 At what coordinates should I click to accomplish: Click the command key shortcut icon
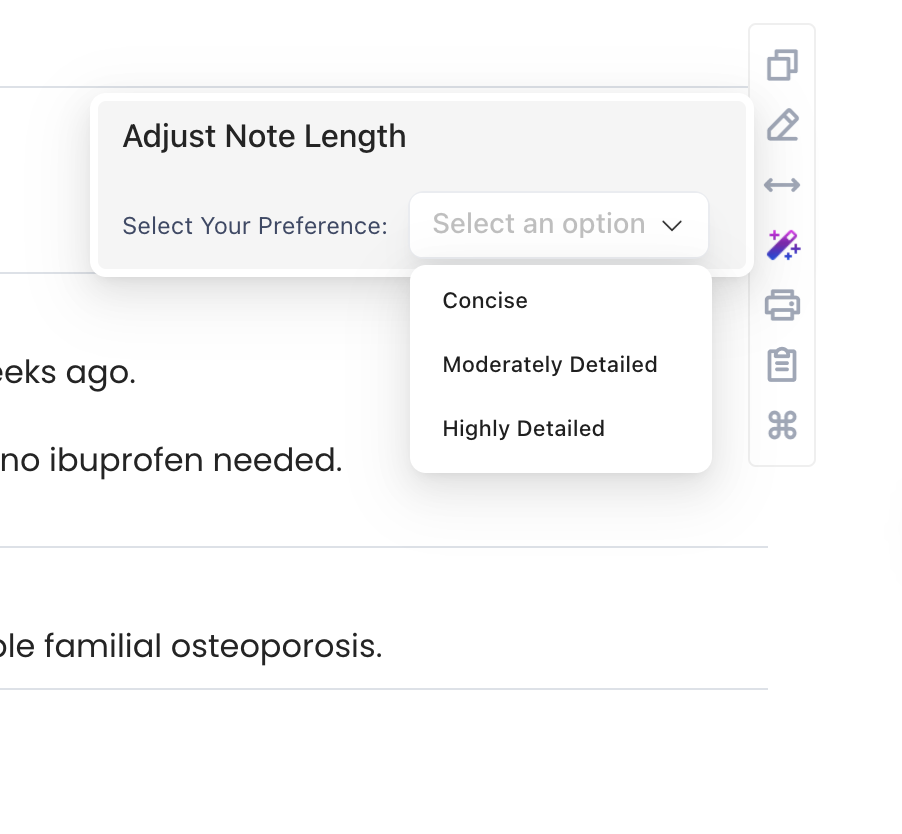[782, 426]
